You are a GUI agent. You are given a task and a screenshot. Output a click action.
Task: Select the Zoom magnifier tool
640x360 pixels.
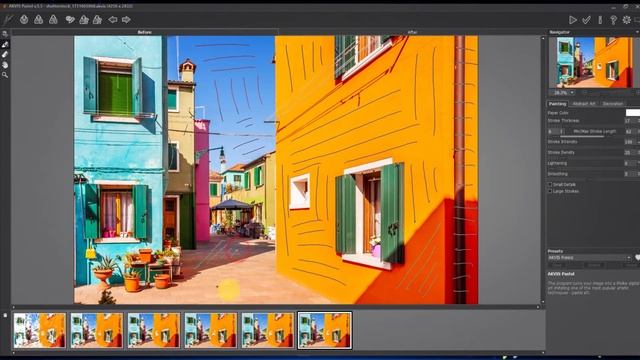point(5,75)
